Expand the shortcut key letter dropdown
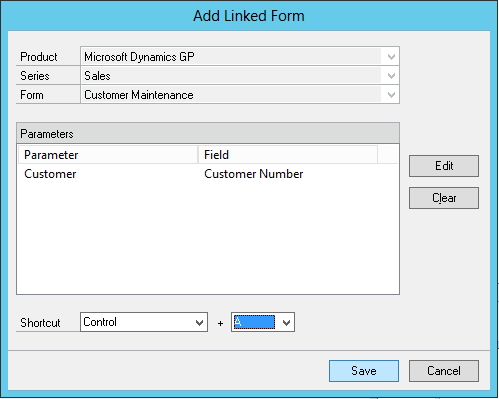Image resolution: width=499 pixels, height=399 pixels. (x=286, y=322)
